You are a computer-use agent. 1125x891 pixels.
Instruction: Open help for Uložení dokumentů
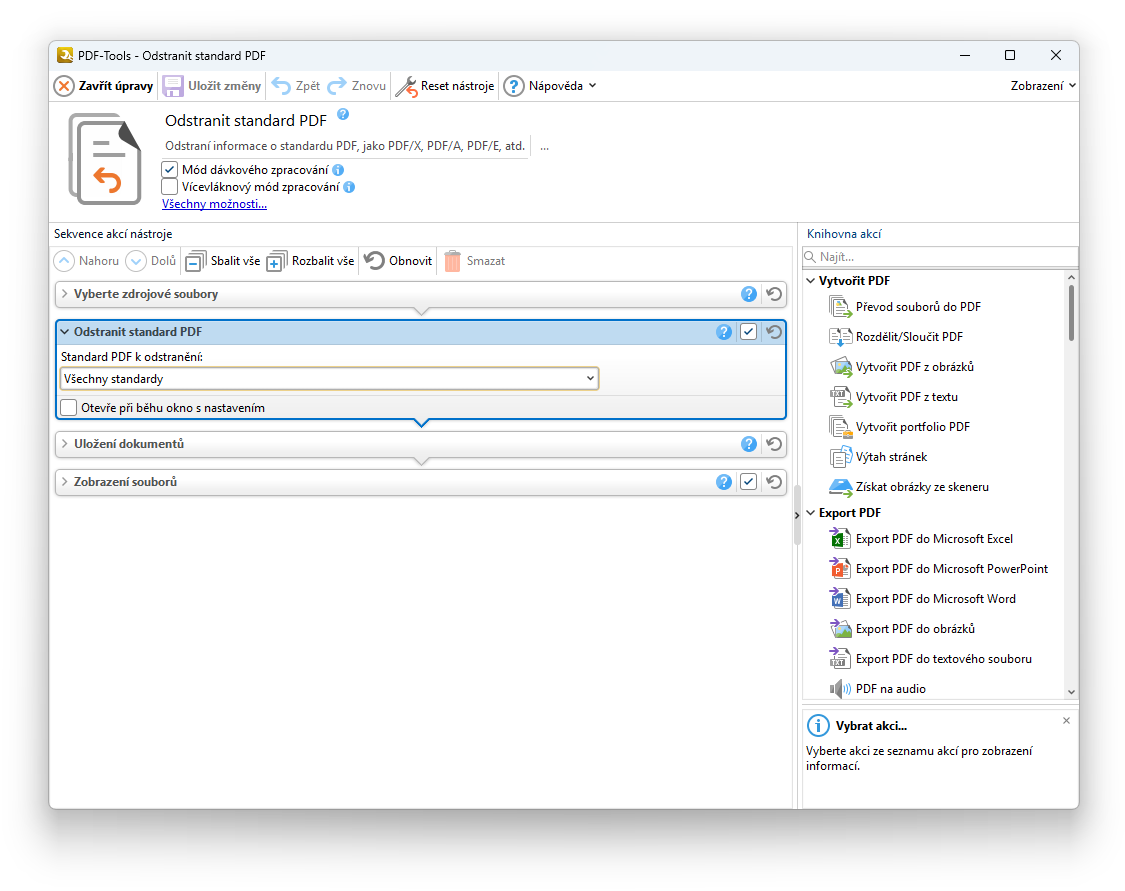coord(748,444)
